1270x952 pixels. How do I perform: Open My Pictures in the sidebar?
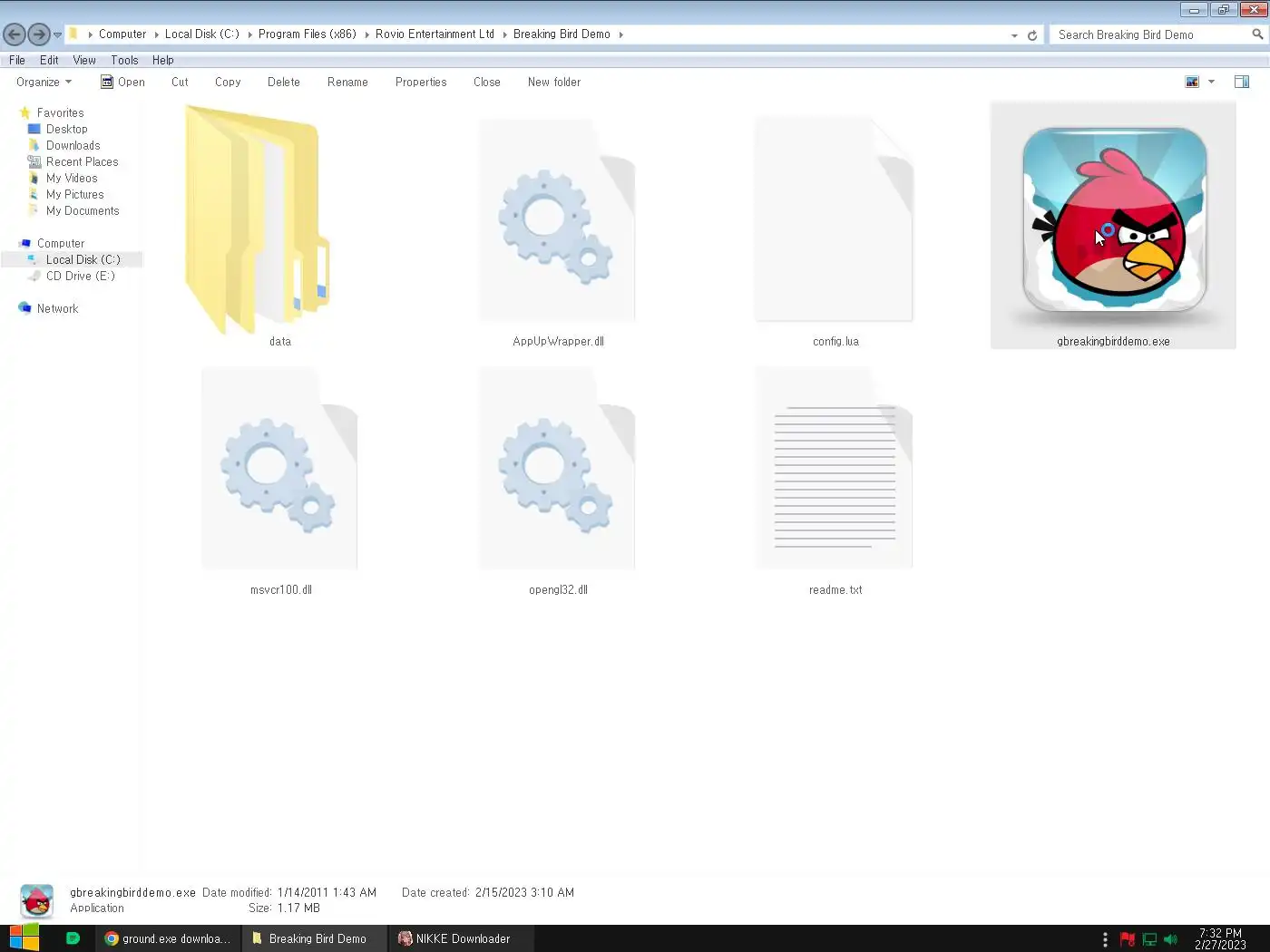click(x=74, y=194)
